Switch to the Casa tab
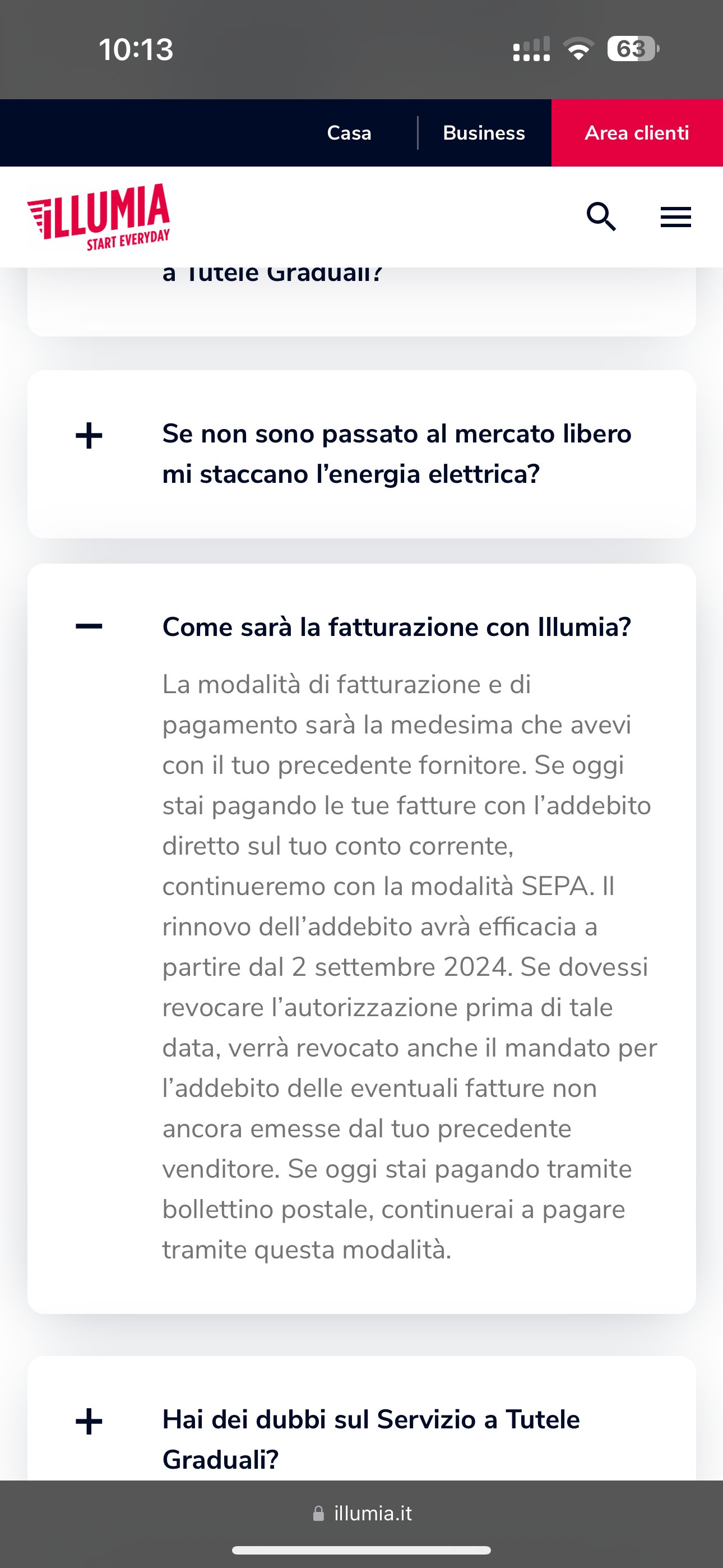 click(349, 133)
